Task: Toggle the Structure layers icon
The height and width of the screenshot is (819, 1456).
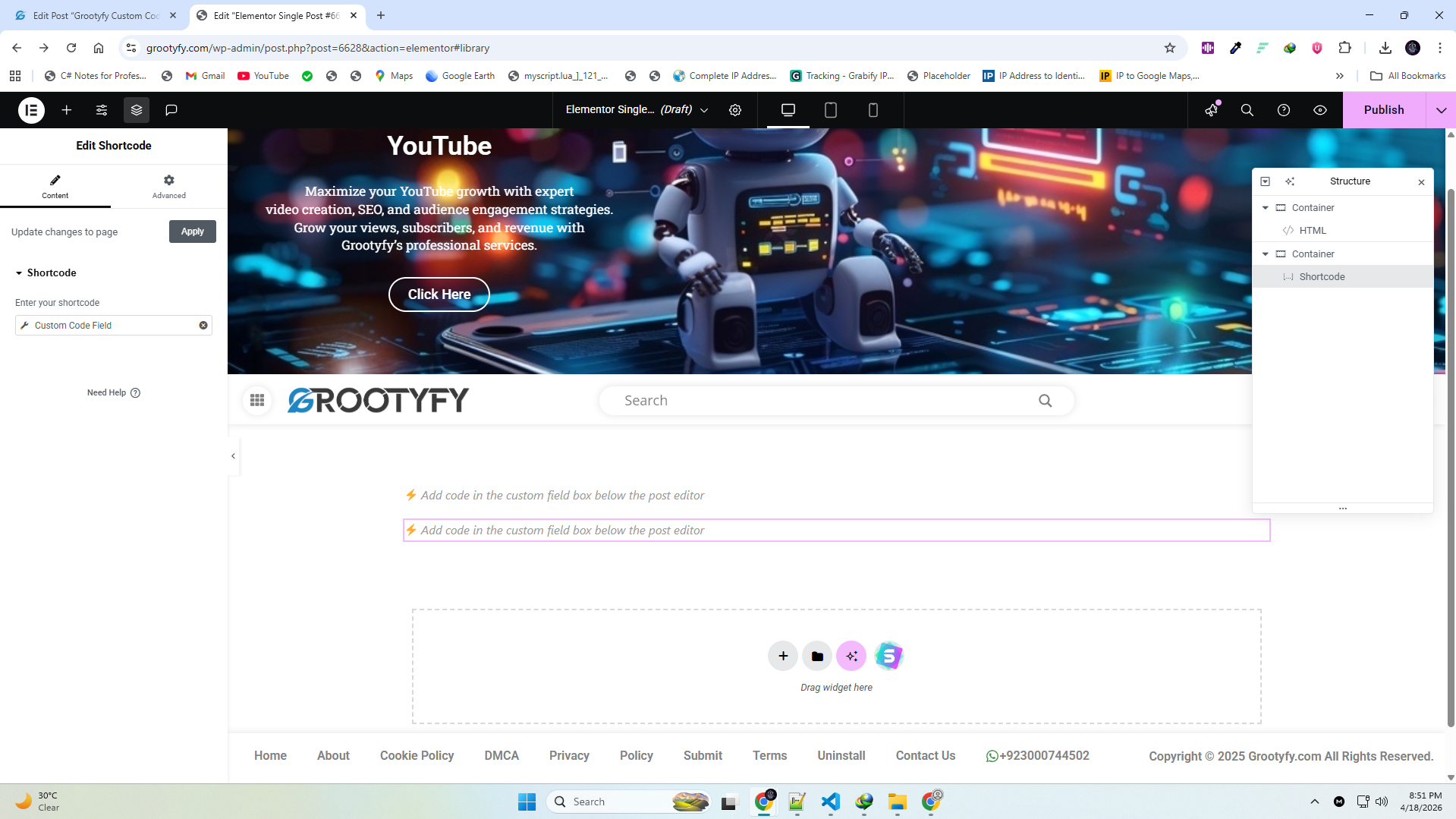Action: coord(137,110)
